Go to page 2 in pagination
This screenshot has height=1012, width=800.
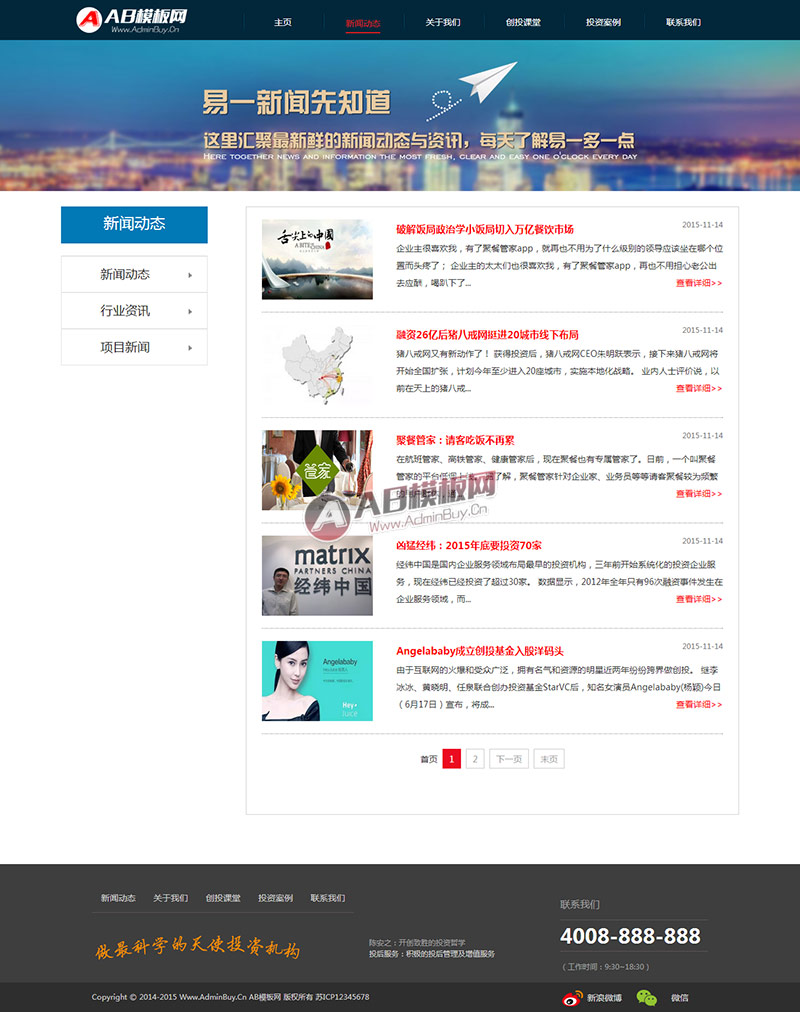click(475, 759)
